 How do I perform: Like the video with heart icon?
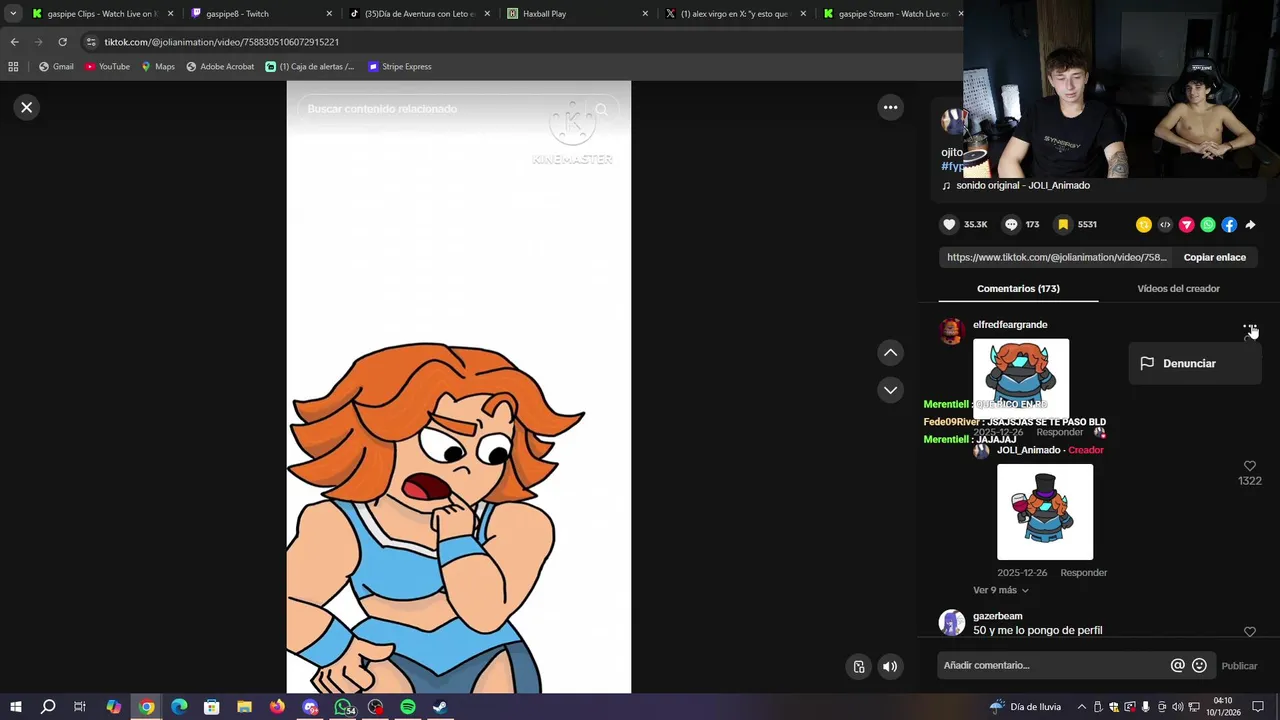click(x=950, y=225)
